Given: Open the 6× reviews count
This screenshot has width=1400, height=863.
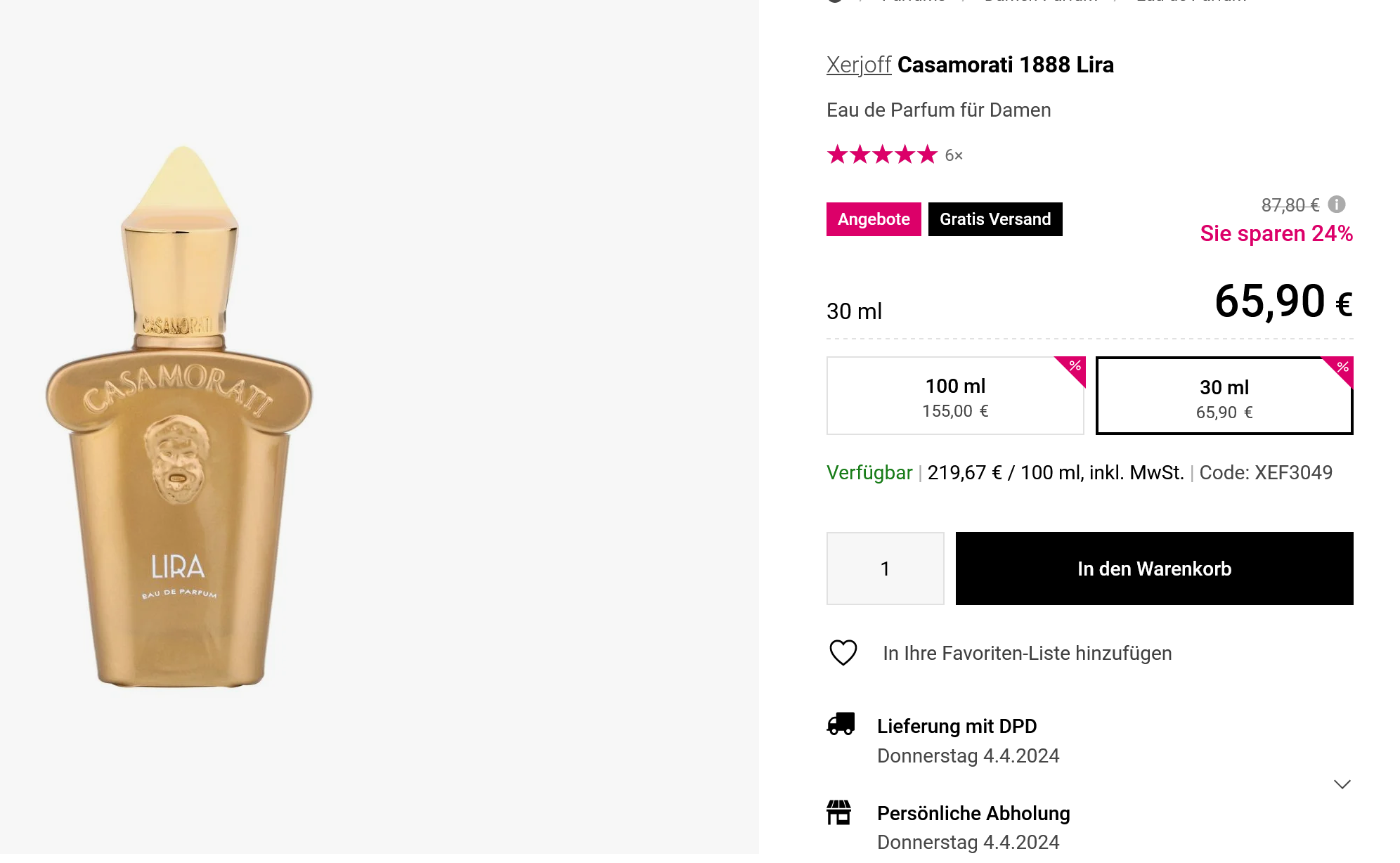Looking at the screenshot, I should 954,155.
